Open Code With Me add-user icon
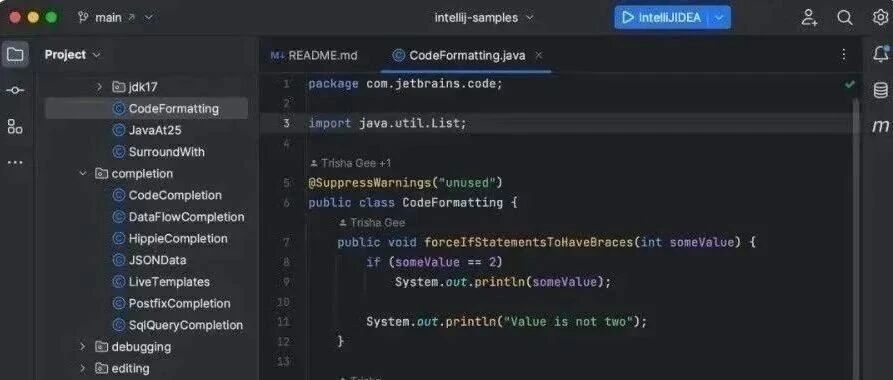Screen dimensions: 893x380 (809, 18)
